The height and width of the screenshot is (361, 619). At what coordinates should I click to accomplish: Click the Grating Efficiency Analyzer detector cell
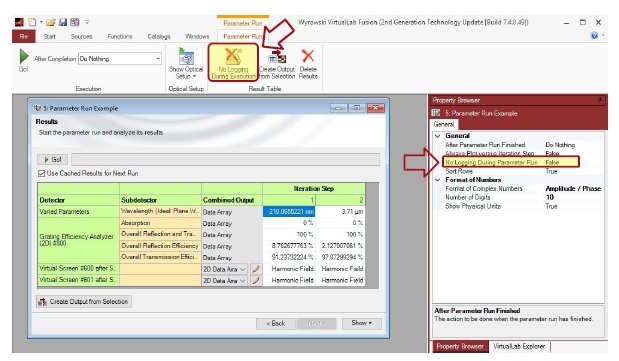[x=79, y=240]
